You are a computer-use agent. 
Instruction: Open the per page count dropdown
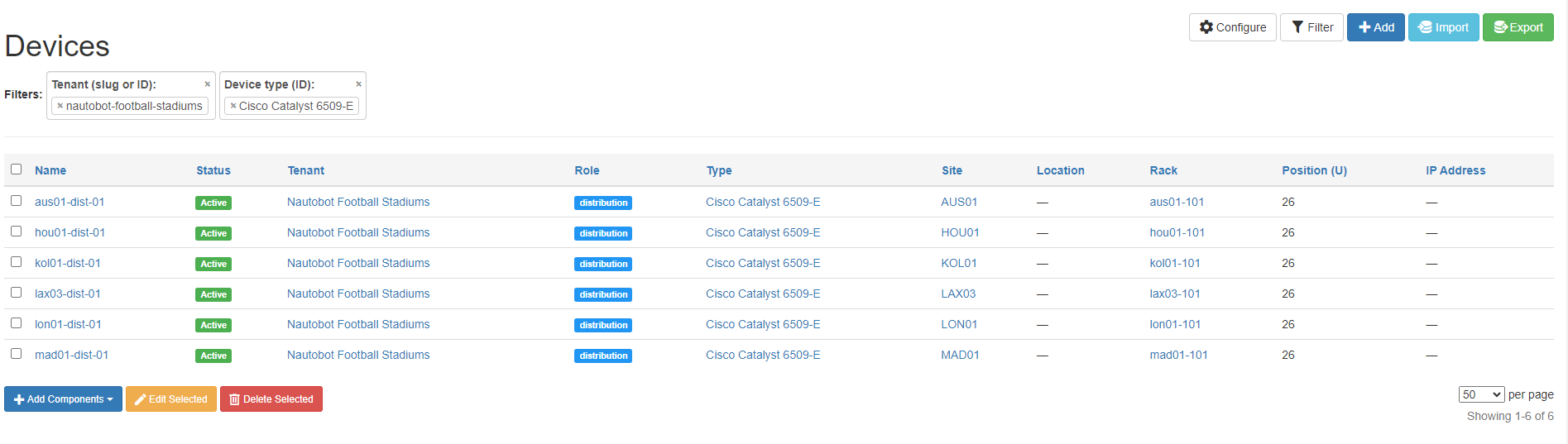point(1481,395)
